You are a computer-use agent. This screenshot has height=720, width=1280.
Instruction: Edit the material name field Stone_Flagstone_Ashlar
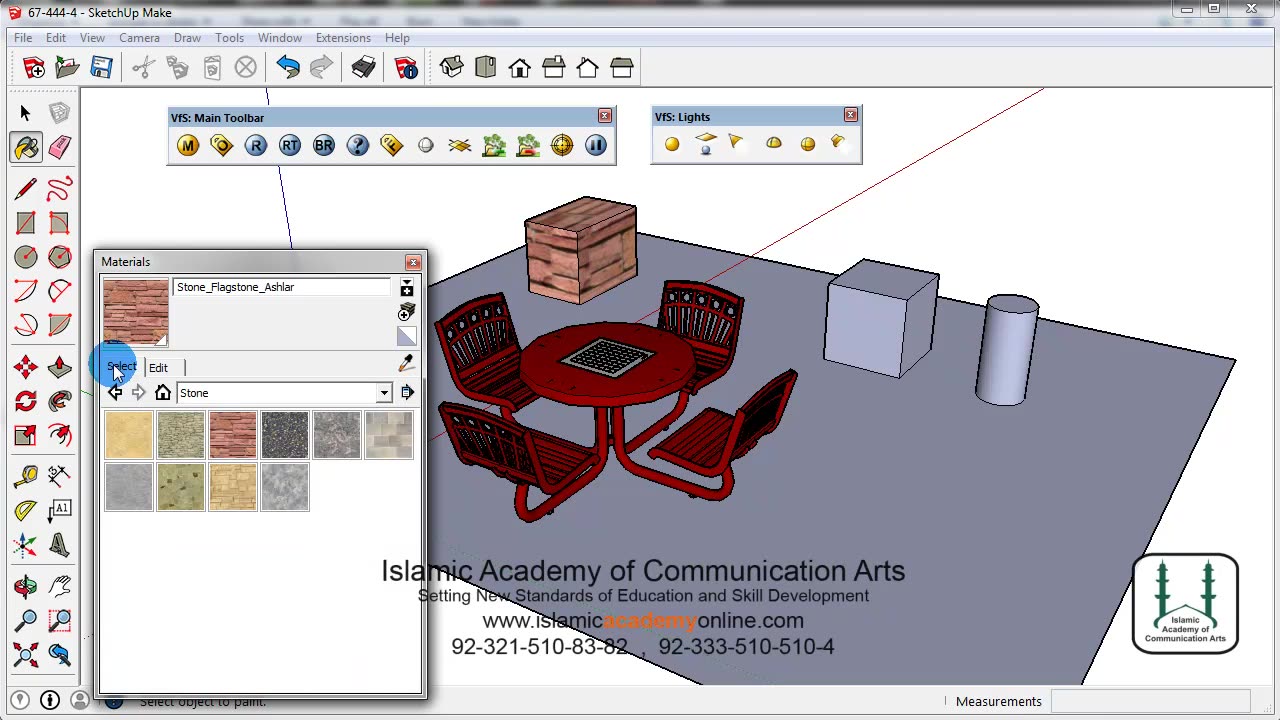pos(282,287)
